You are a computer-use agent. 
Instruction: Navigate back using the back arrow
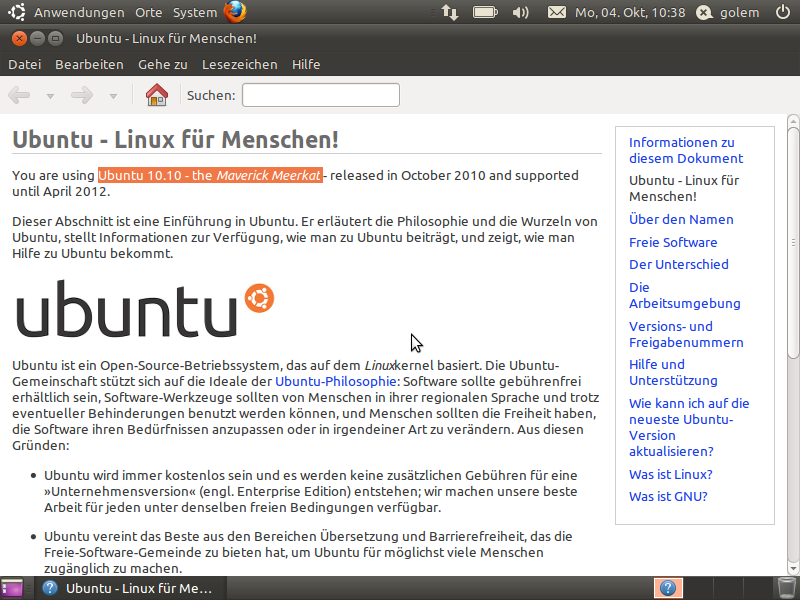[x=18, y=95]
